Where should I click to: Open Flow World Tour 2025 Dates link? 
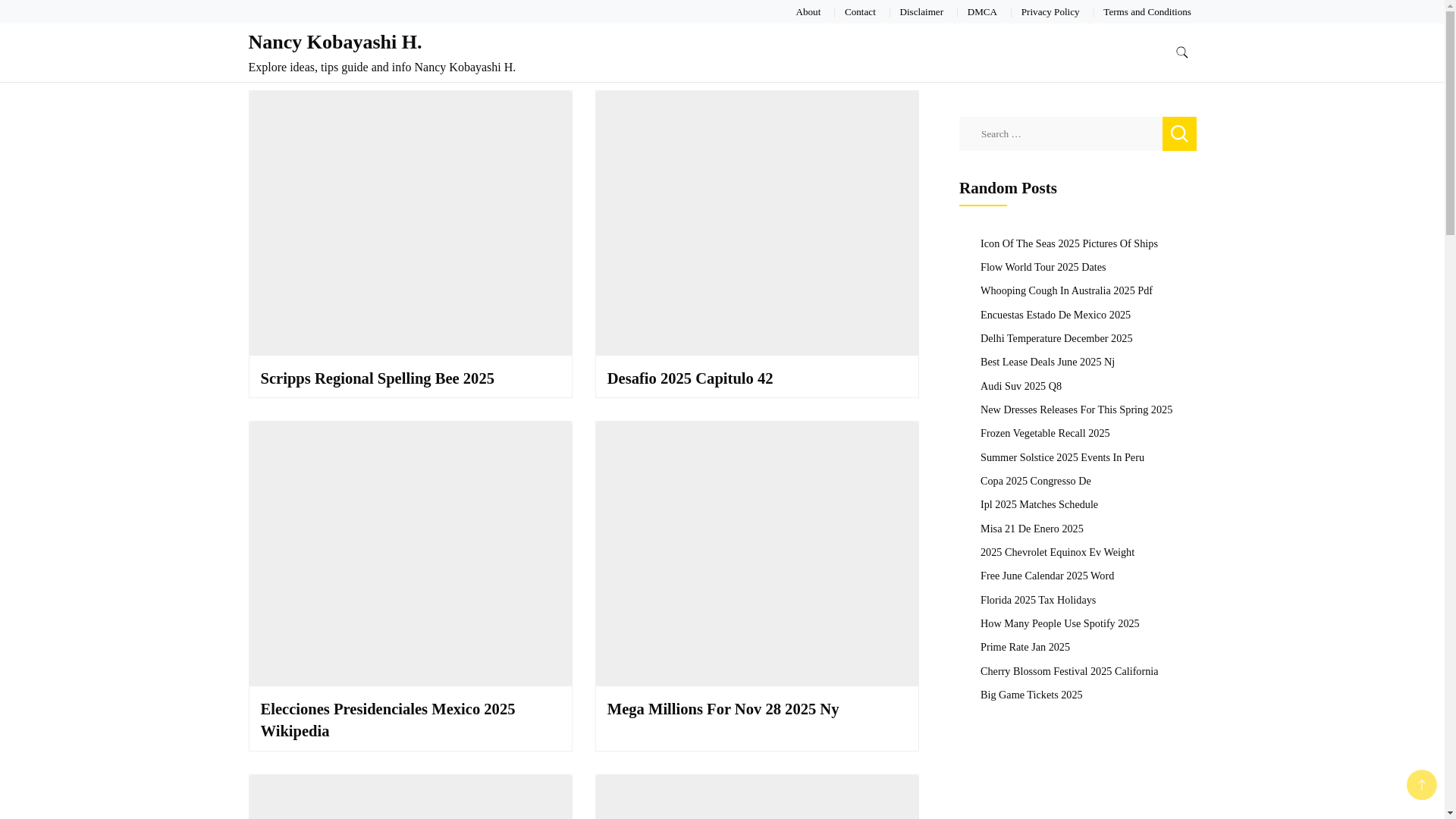pos(1043,267)
